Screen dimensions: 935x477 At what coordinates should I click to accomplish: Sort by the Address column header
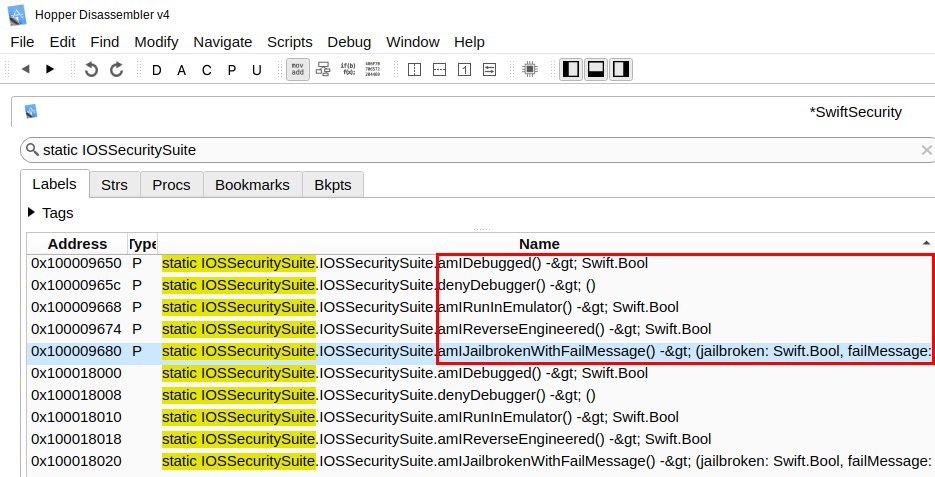tap(78, 244)
